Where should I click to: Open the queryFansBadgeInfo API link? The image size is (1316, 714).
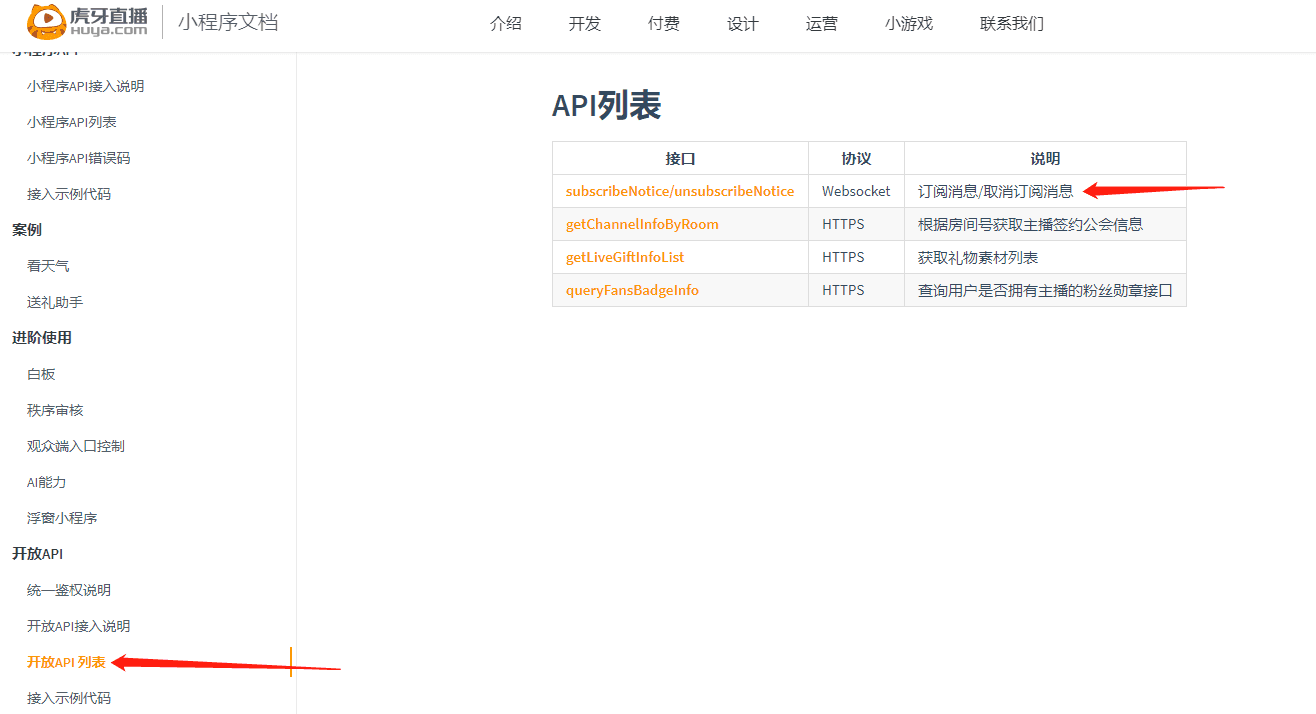632,290
